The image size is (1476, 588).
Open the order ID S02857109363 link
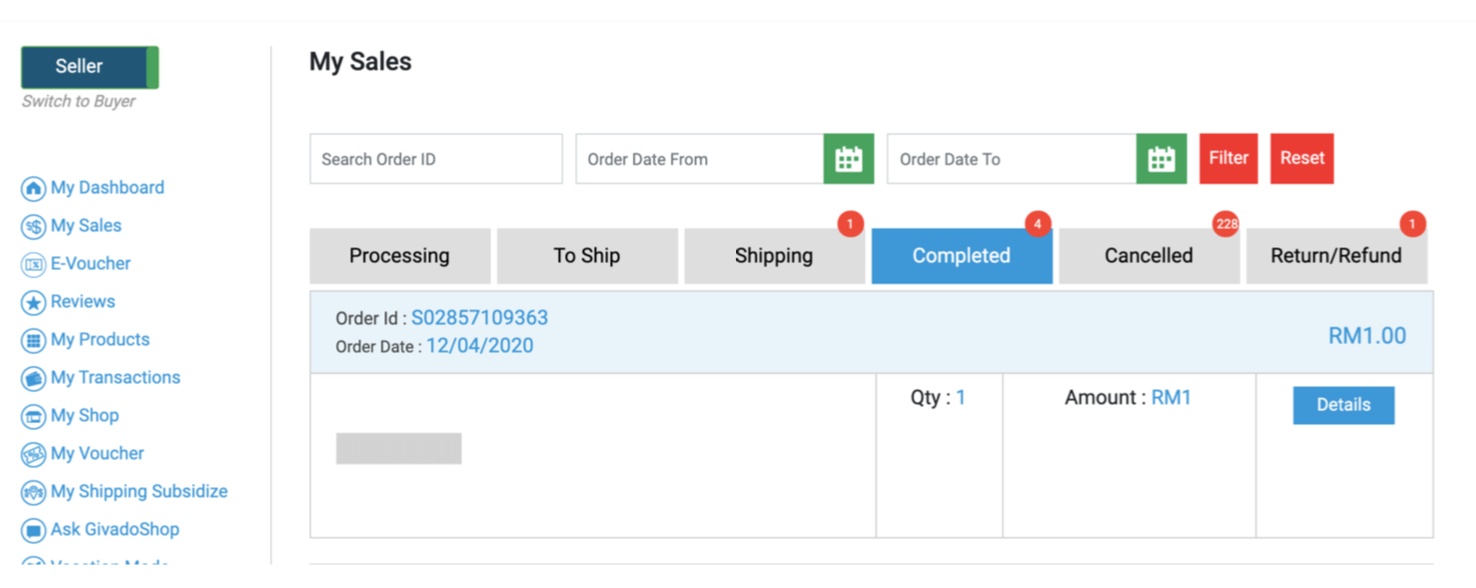(479, 318)
